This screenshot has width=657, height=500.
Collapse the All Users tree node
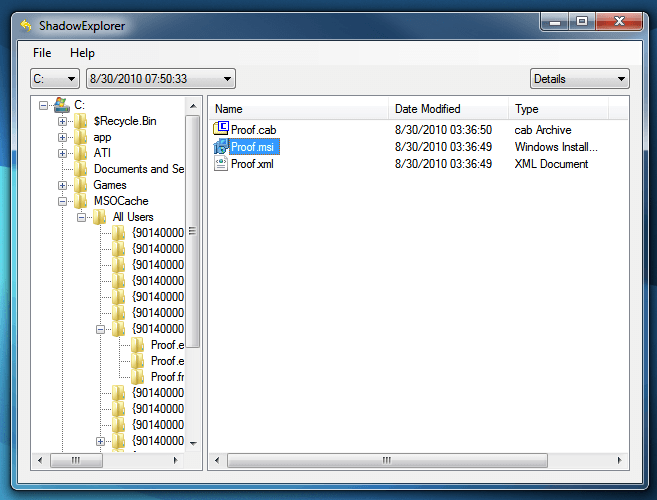pyautogui.click(x=82, y=217)
